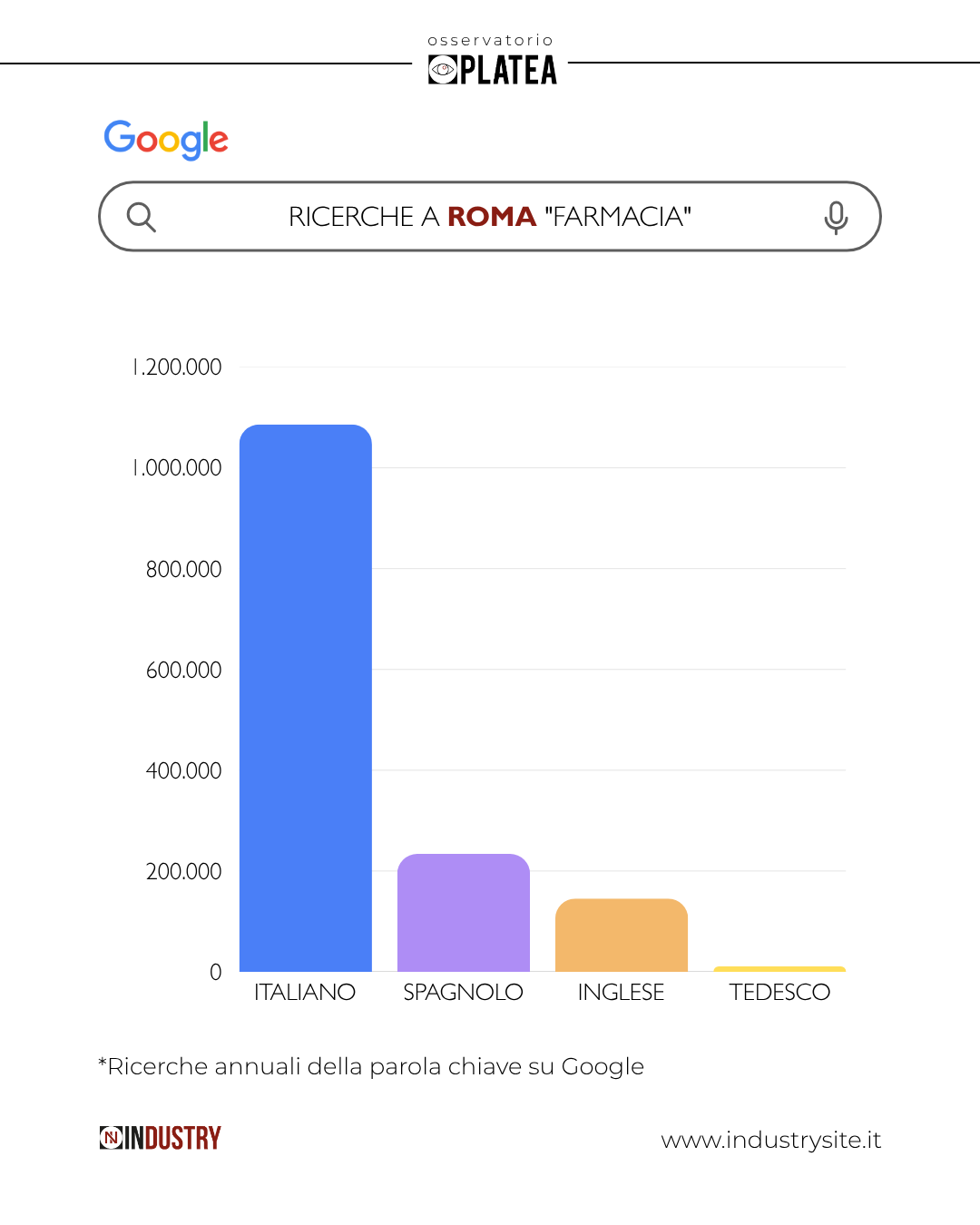Select the yellow TEDESCO bar
This screenshot has width=980, height=1225.
(779, 969)
